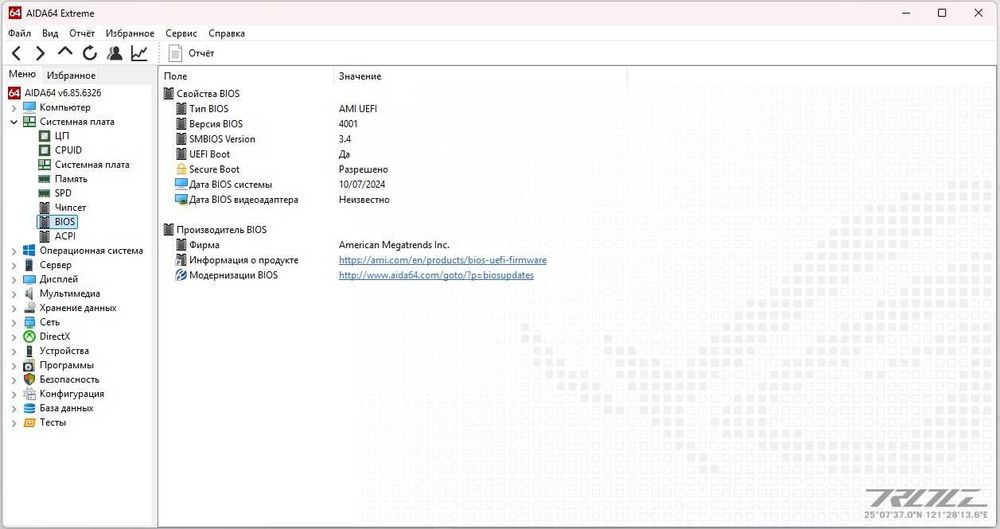Expand the Дисплей tree node

click(14, 280)
